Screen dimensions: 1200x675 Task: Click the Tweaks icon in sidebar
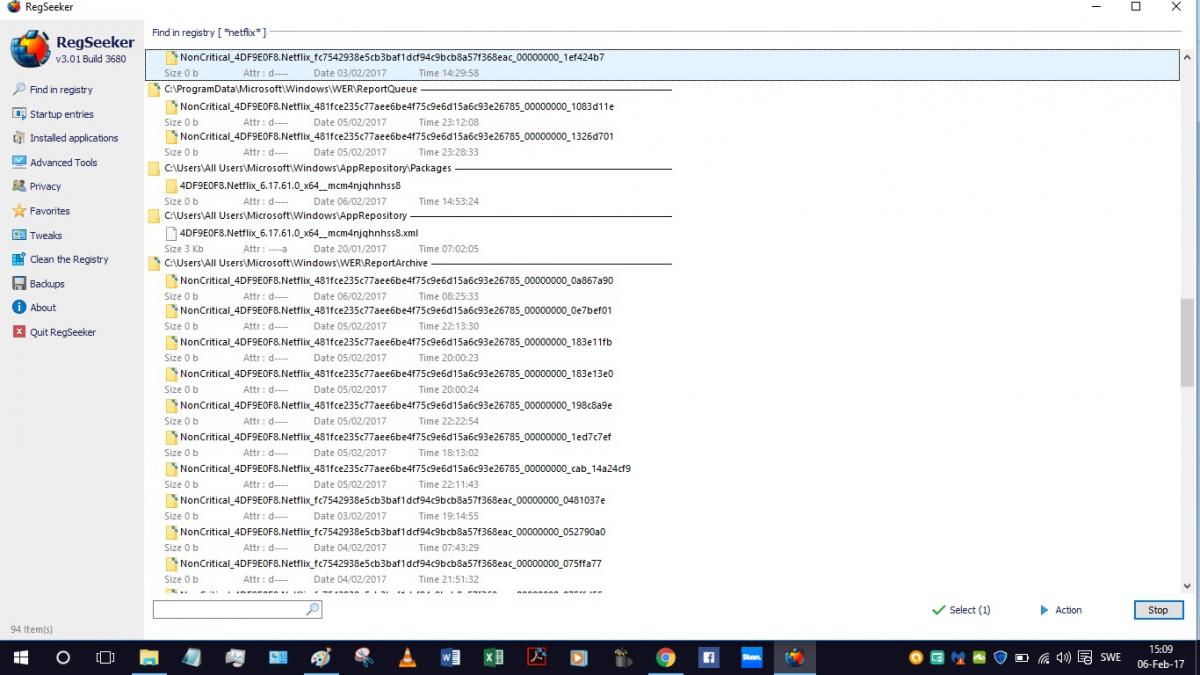(19, 235)
